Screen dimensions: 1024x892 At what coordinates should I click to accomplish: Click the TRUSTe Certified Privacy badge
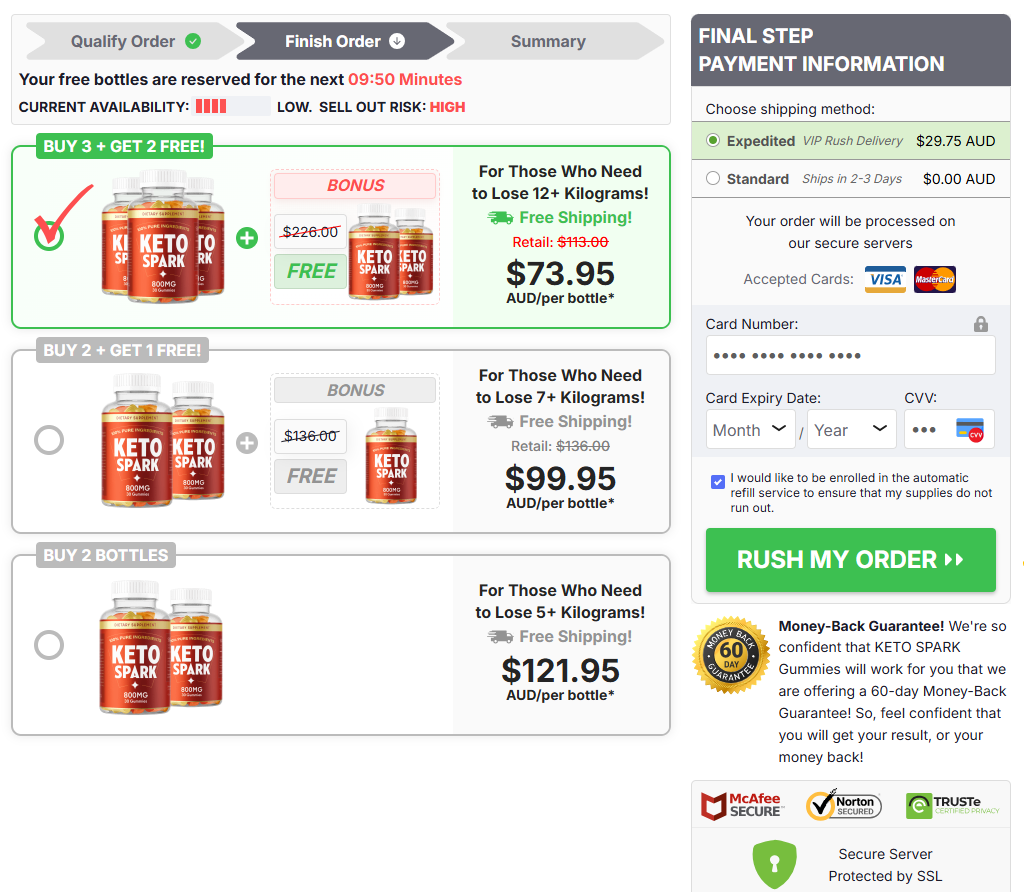[x=950, y=805]
